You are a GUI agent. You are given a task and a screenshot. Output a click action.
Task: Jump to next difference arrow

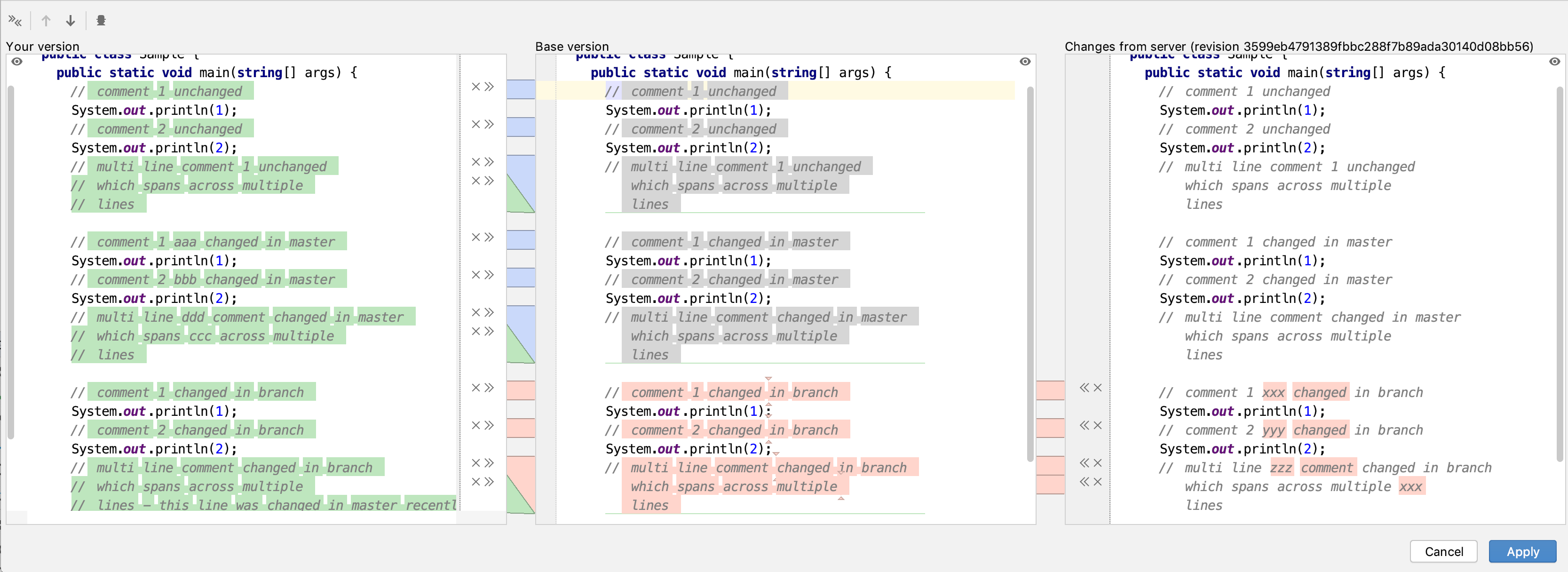tap(71, 21)
